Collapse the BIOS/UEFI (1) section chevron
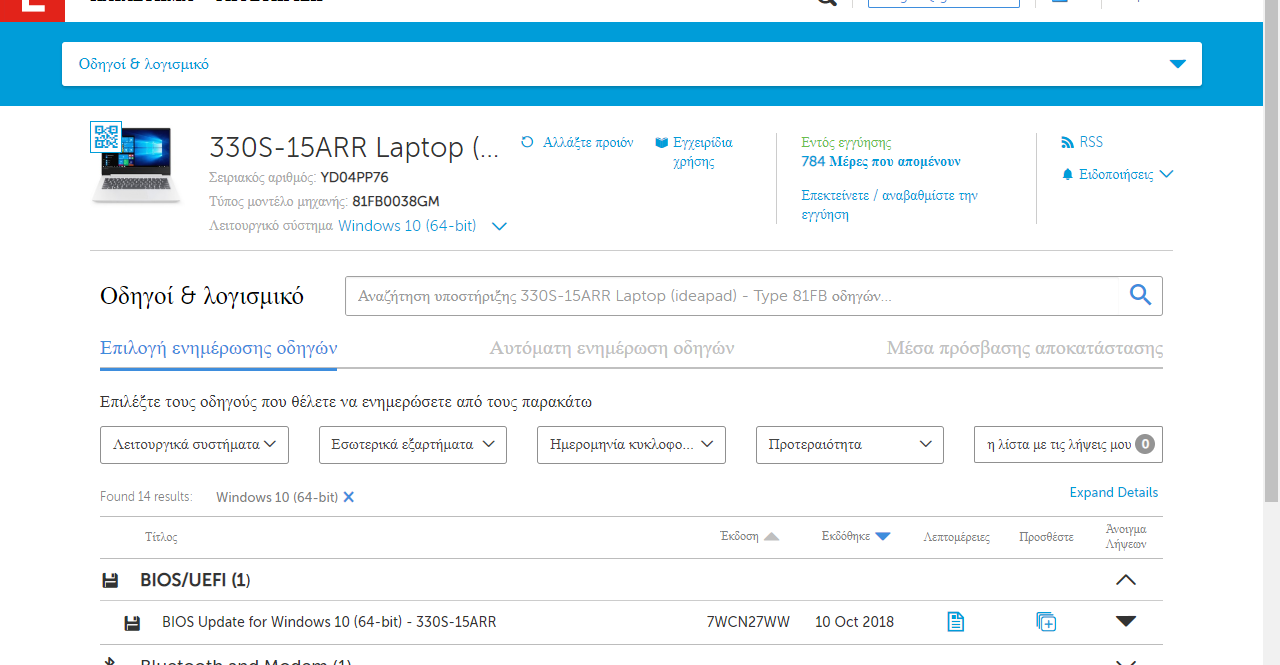 pos(1126,580)
